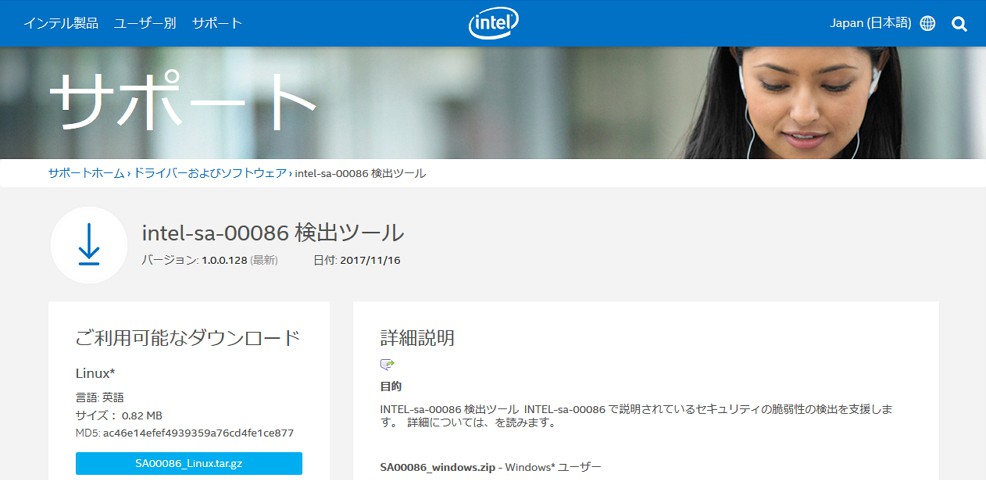Open the search magnifier icon

[x=959, y=24]
